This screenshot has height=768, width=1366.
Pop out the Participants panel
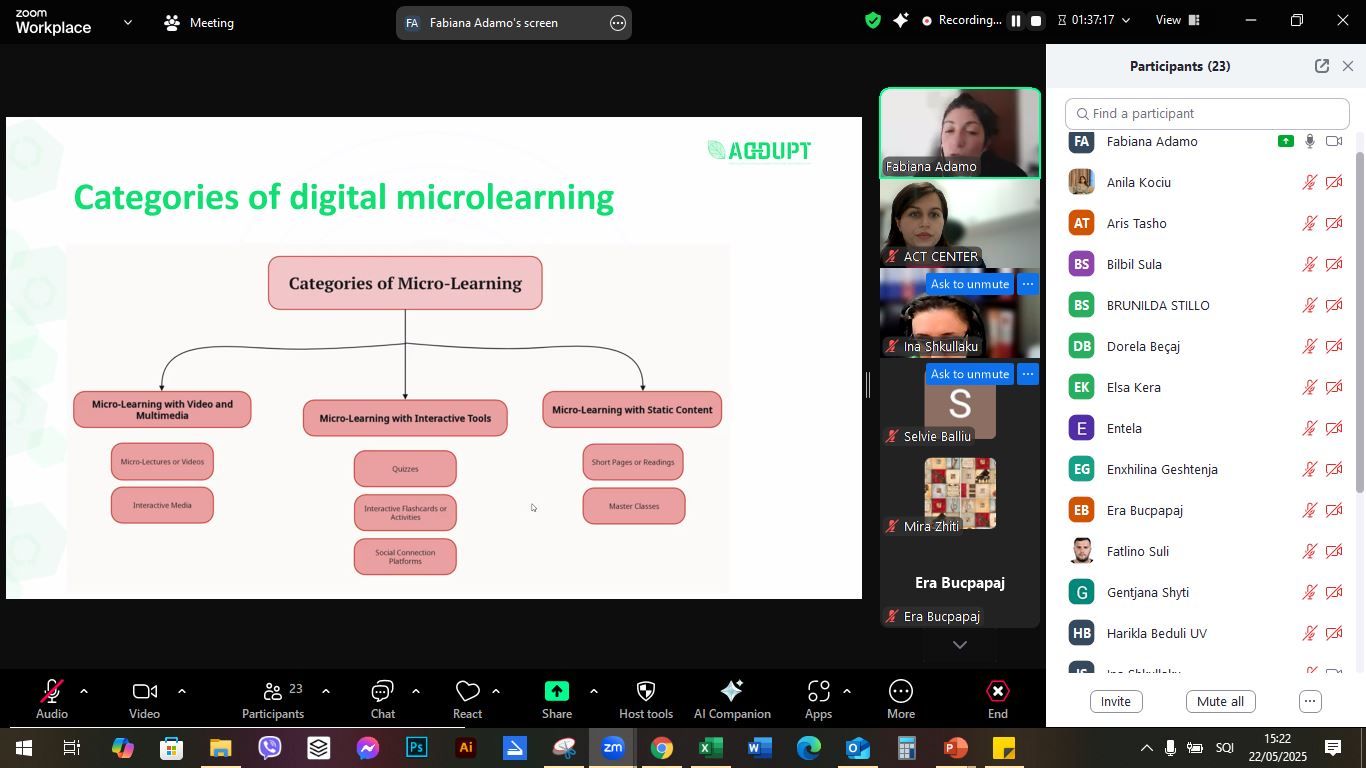(x=1321, y=66)
